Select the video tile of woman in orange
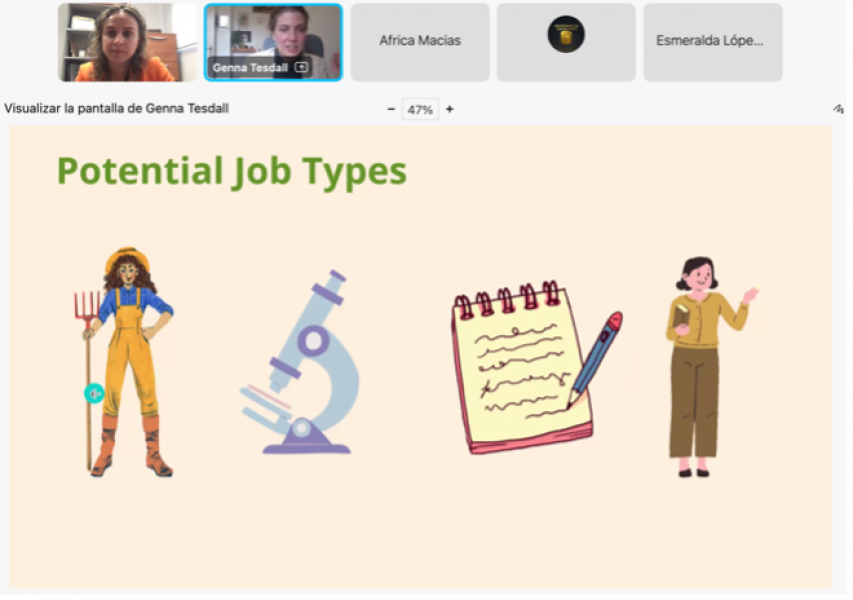Image resolution: width=853 pixels, height=600 pixels. 128,42
